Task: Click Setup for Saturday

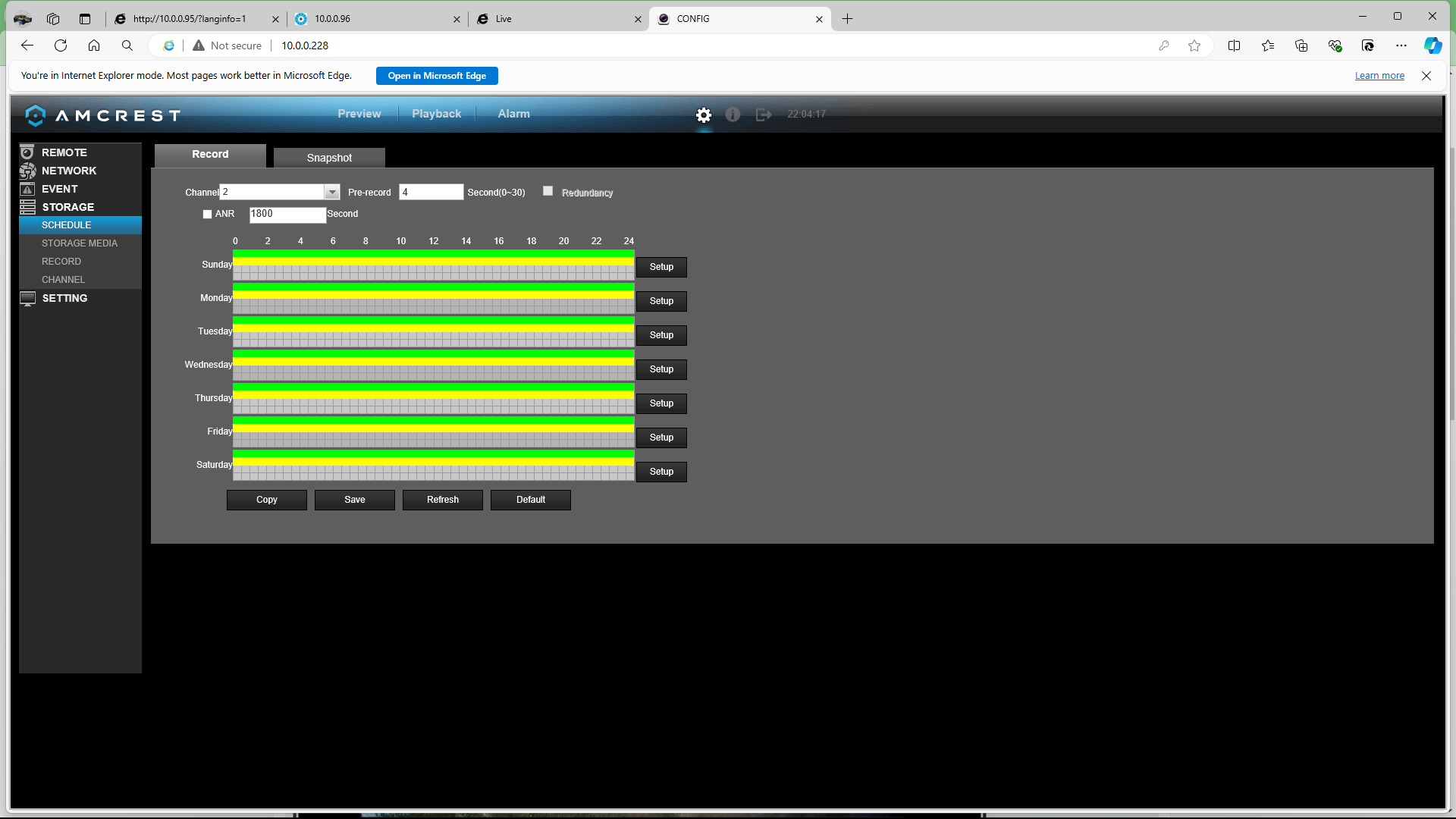Action: pos(661,472)
